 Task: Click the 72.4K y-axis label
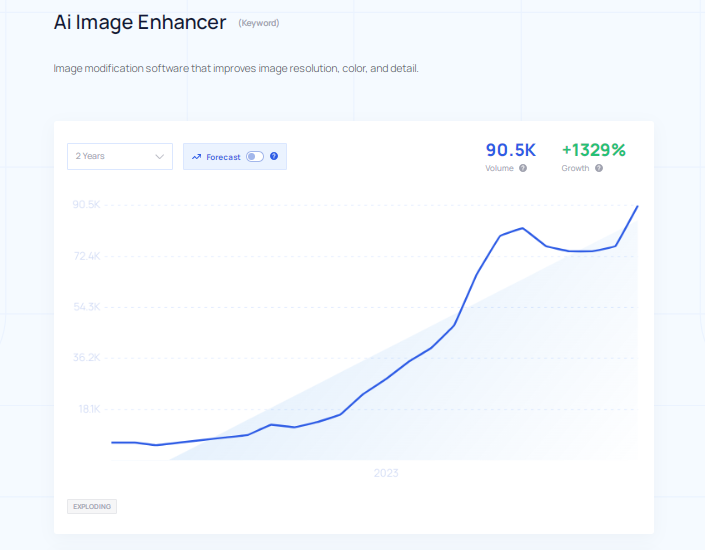(87, 257)
